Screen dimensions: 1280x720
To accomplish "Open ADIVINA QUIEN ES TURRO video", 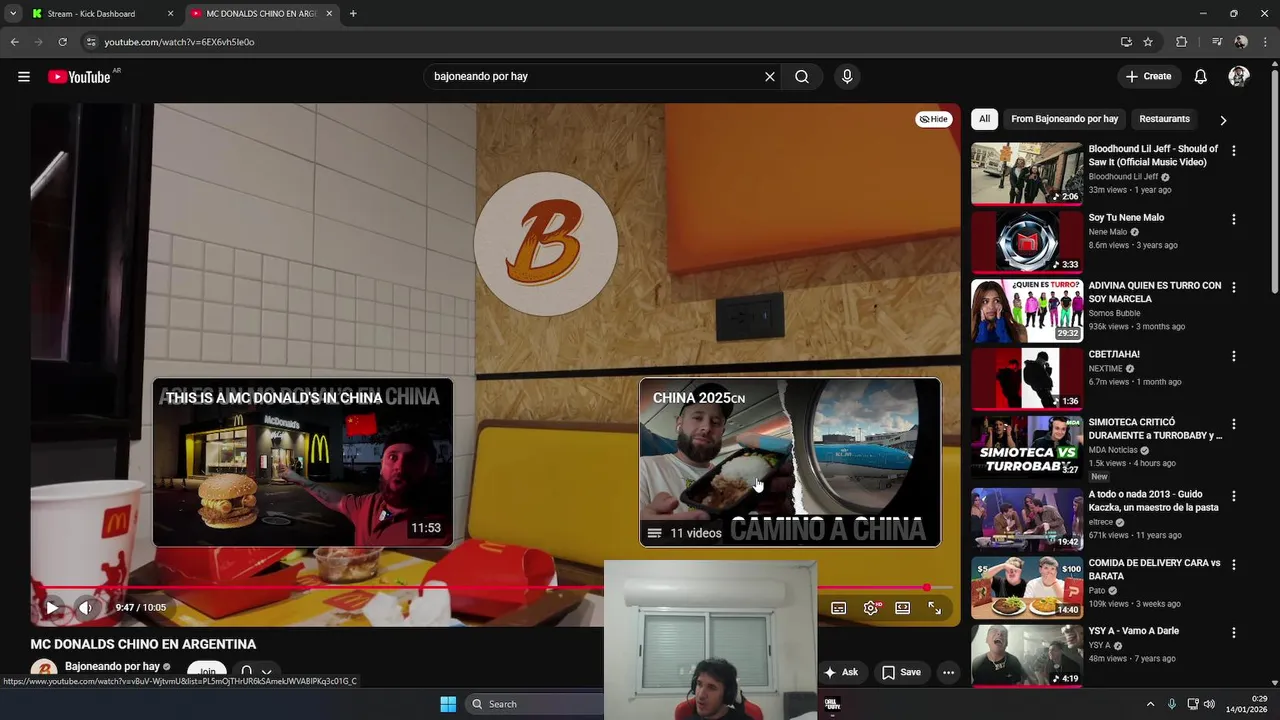I will (x=1027, y=311).
